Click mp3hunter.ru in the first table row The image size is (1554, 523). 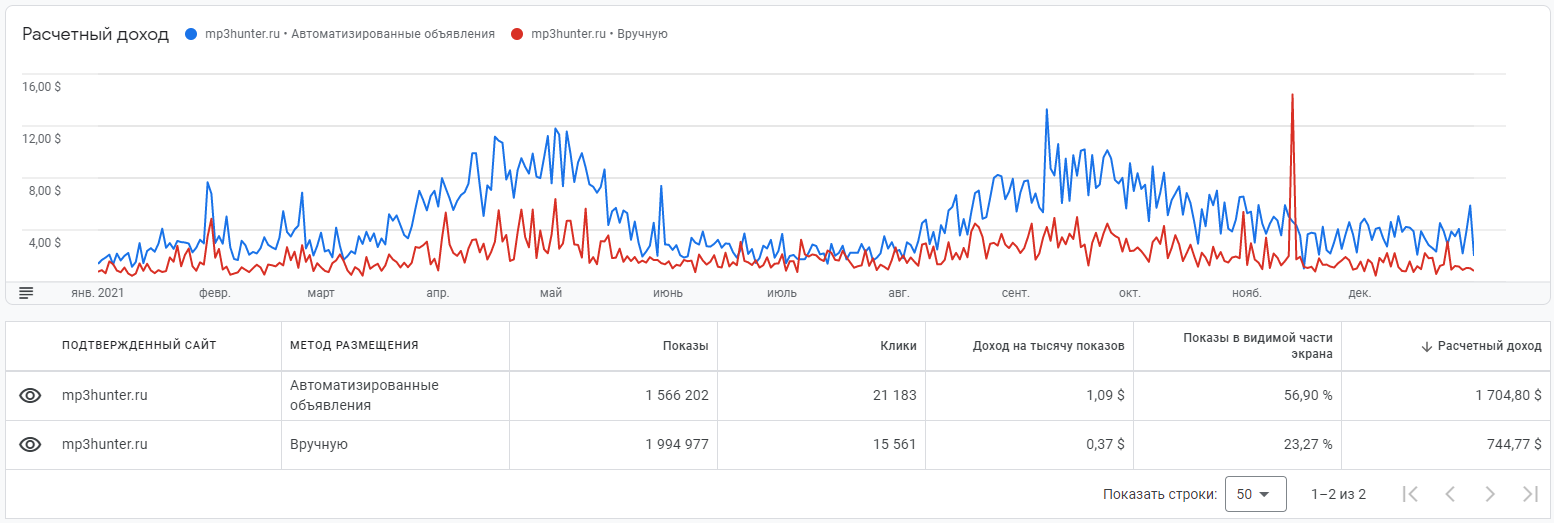(105, 395)
